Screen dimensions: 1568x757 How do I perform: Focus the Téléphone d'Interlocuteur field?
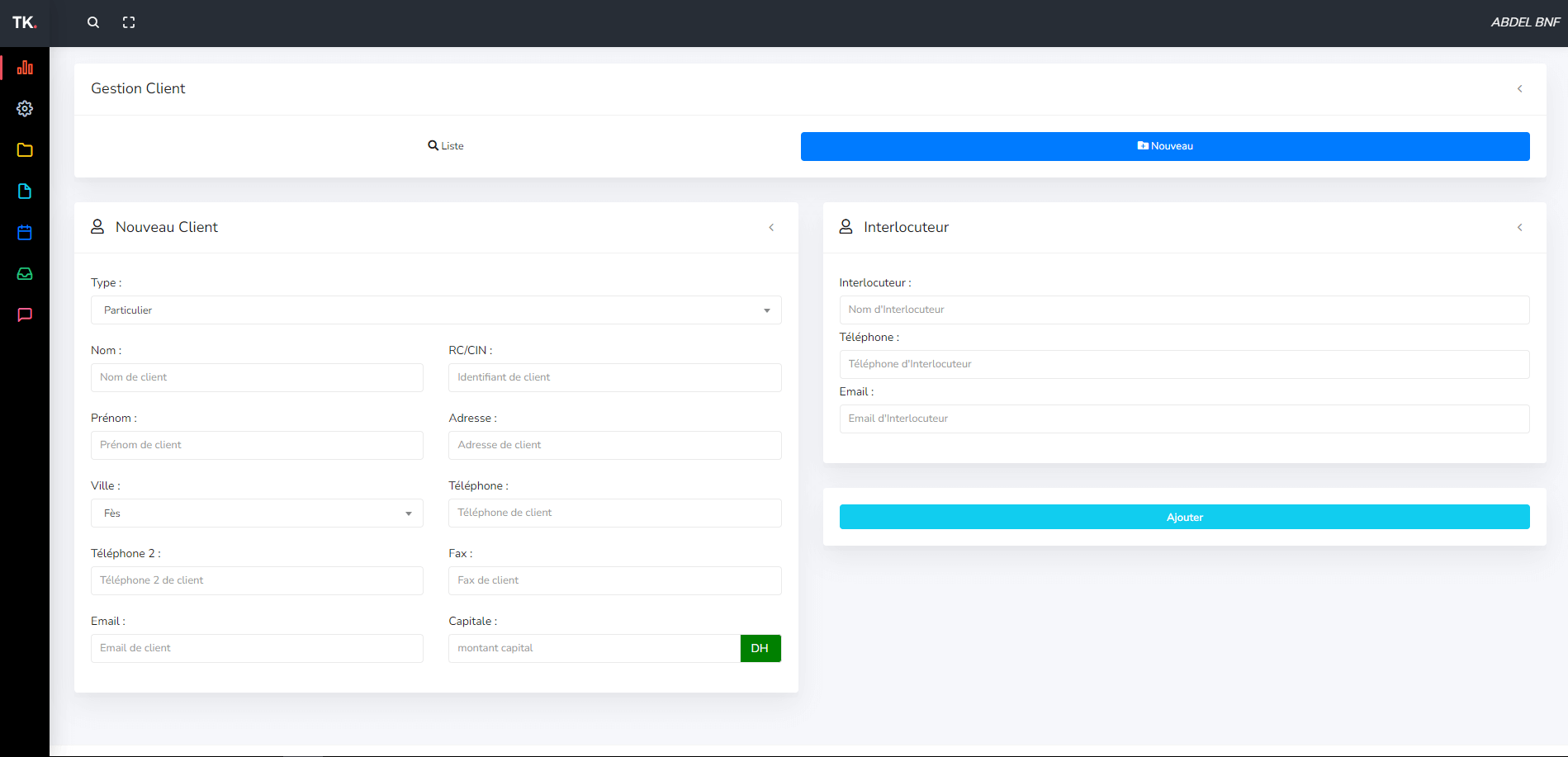1184,364
